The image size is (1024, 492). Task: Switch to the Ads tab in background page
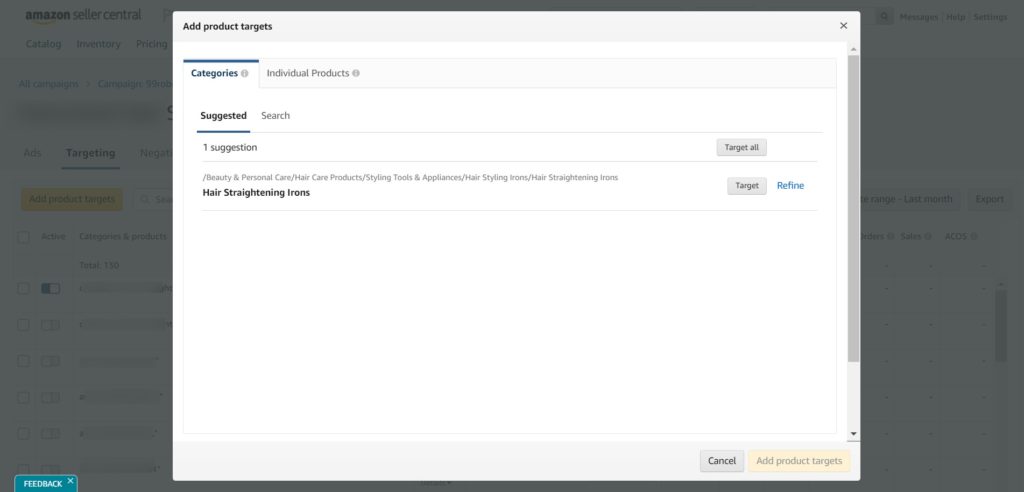click(x=32, y=153)
